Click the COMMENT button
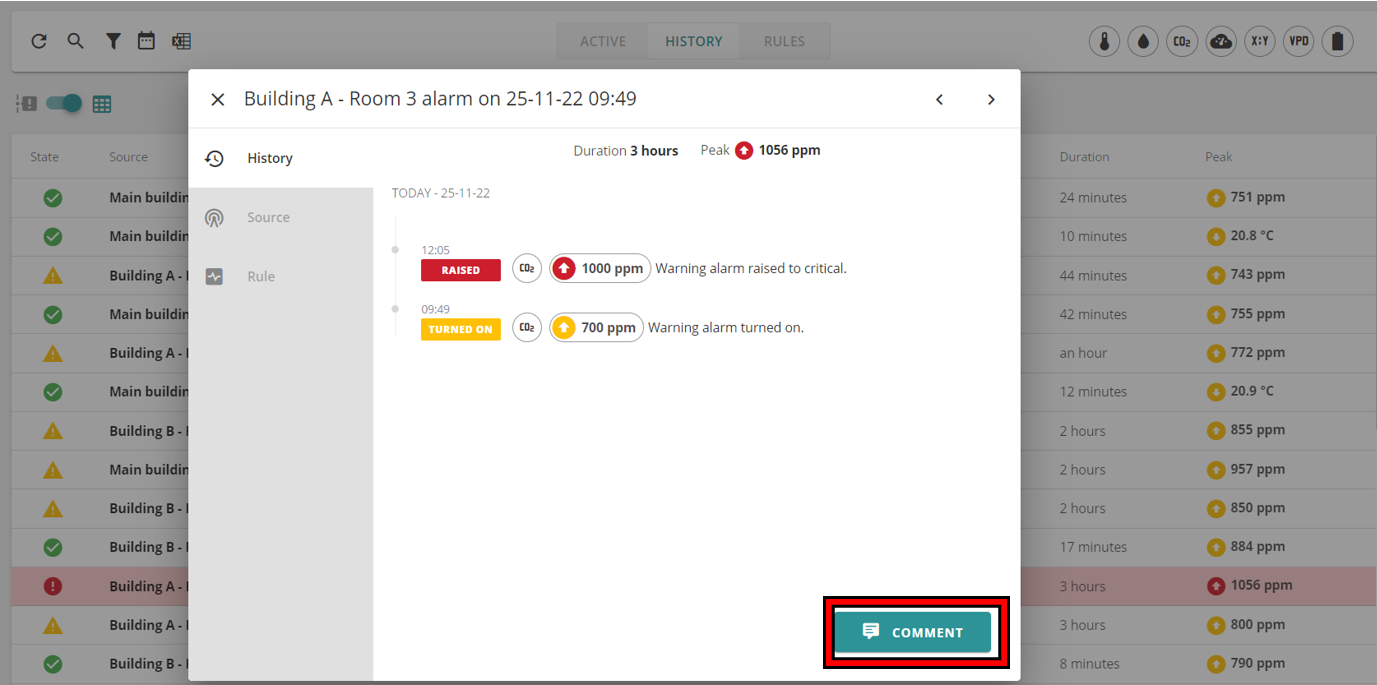The height and width of the screenshot is (685, 1377). (x=913, y=632)
